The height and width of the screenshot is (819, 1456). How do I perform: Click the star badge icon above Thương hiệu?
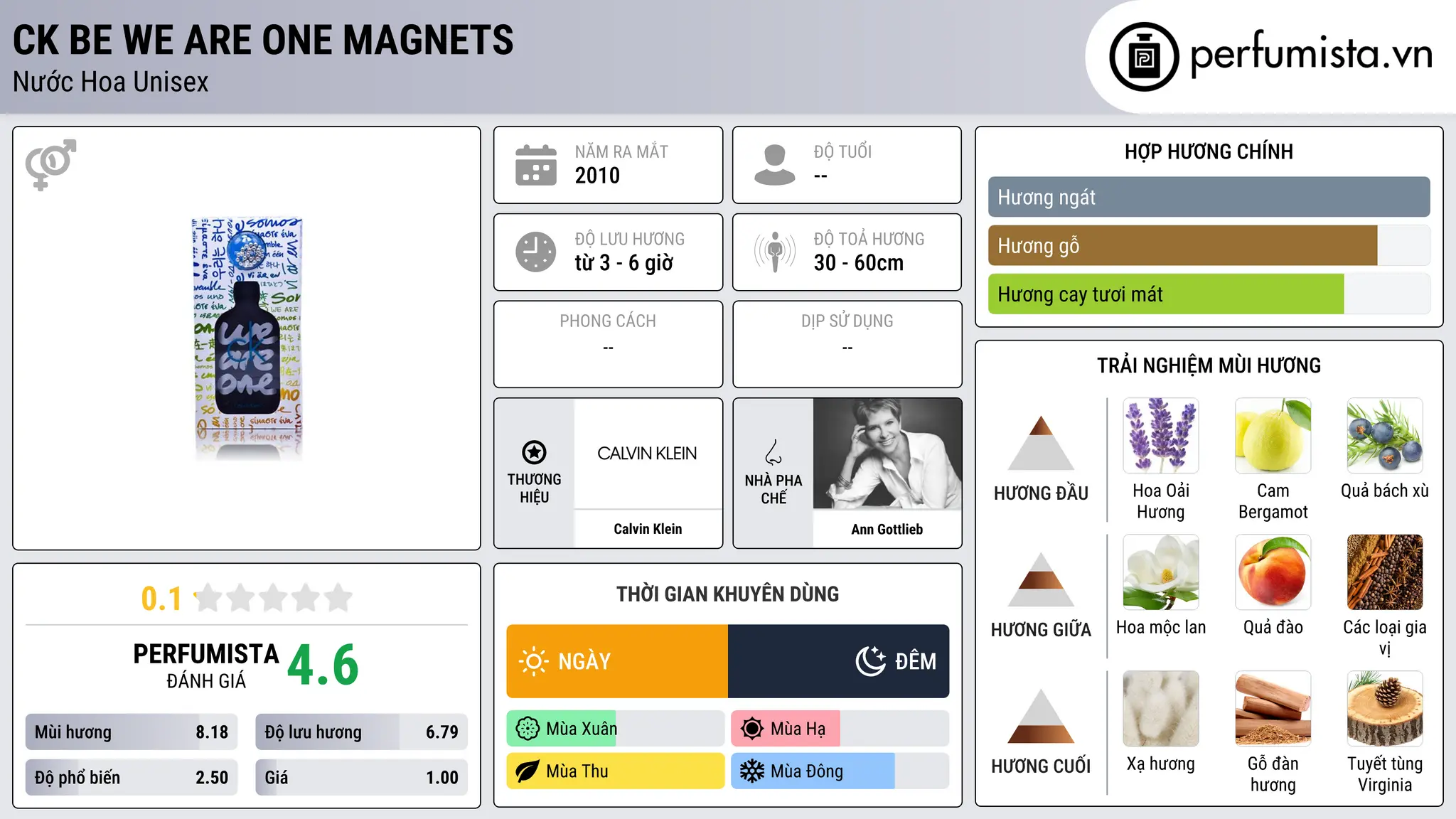click(x=534, y=451)
